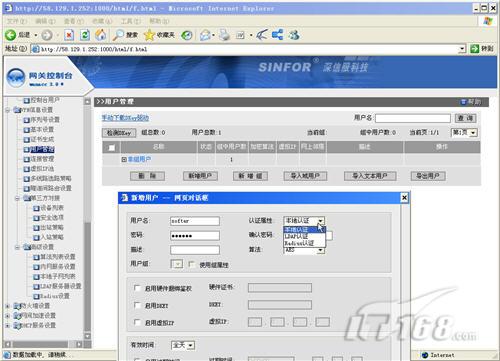Enable 启用DKEY checkbox
The height and width of the screenshot is (361, 500).
click(137, 305)
